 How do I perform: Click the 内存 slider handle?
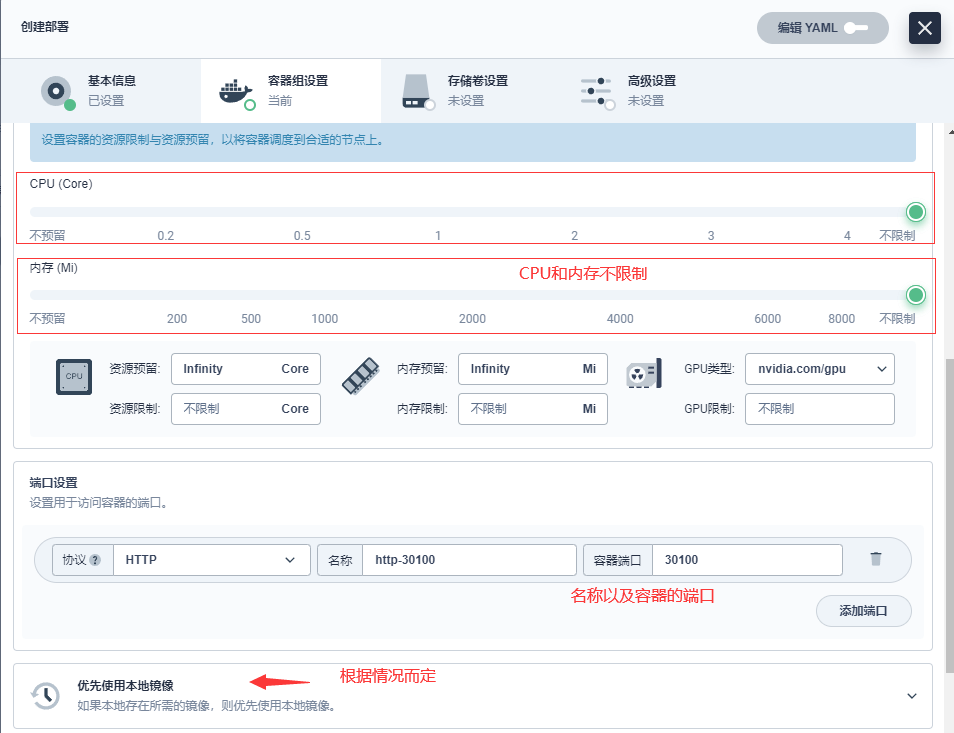point(915,295)
